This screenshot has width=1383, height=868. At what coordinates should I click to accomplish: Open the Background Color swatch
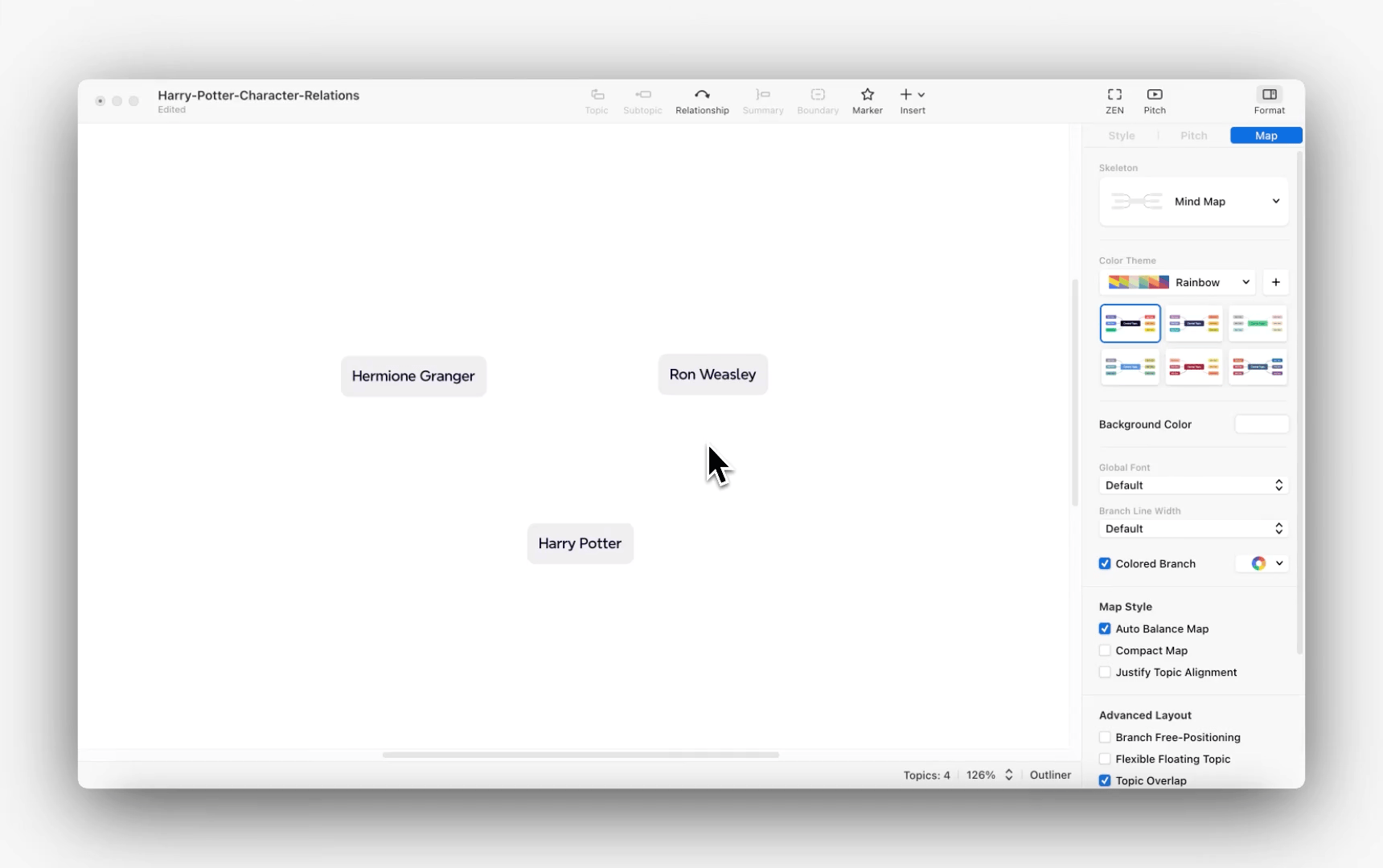click(x=1262, y=424)
